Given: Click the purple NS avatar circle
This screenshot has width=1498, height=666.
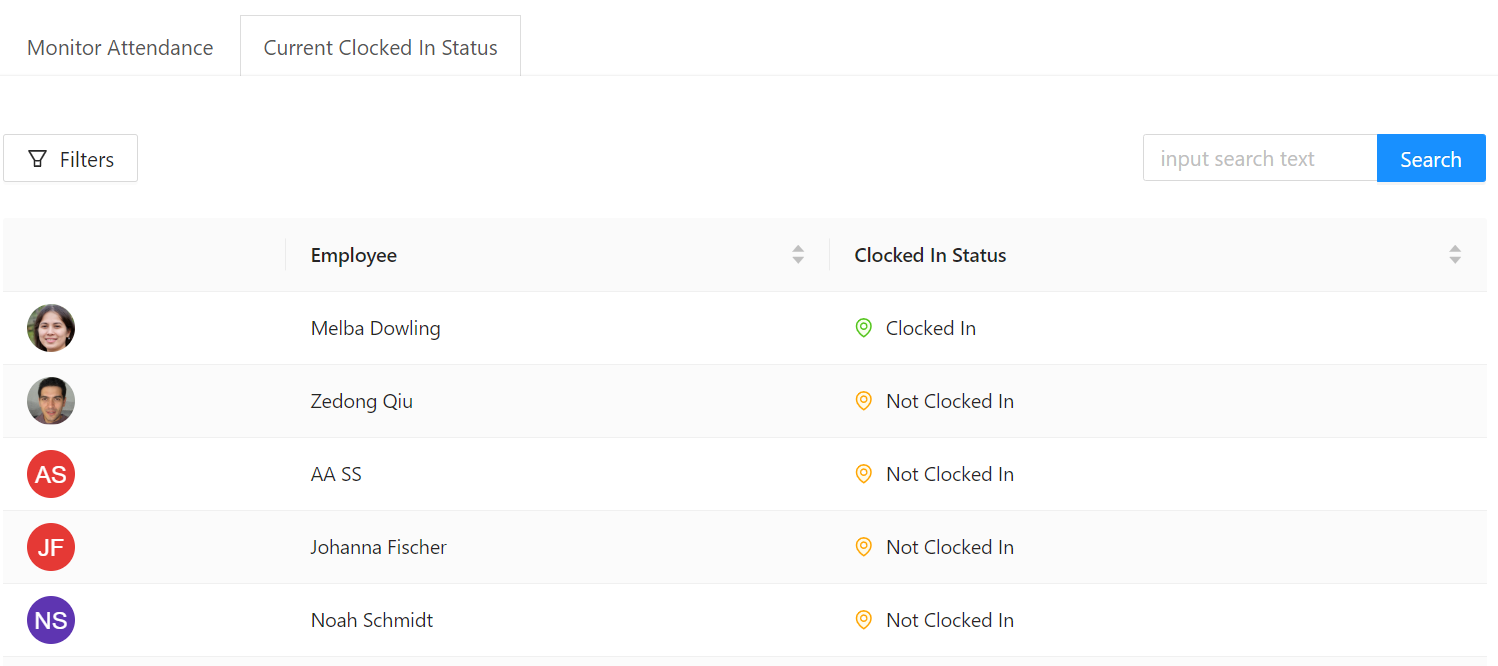Looking at the screenshot, I should pyautogui.click(x=51, y=620).
